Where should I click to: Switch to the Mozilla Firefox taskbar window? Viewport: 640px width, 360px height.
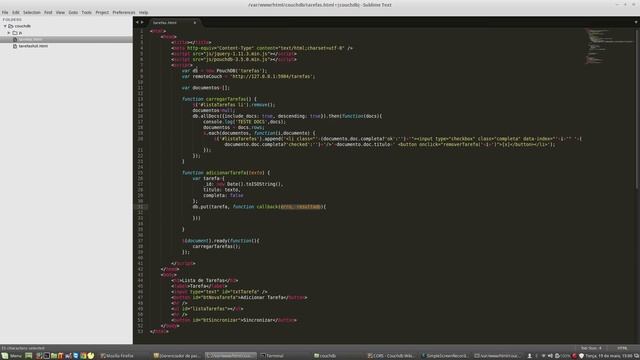pos(117,356)
